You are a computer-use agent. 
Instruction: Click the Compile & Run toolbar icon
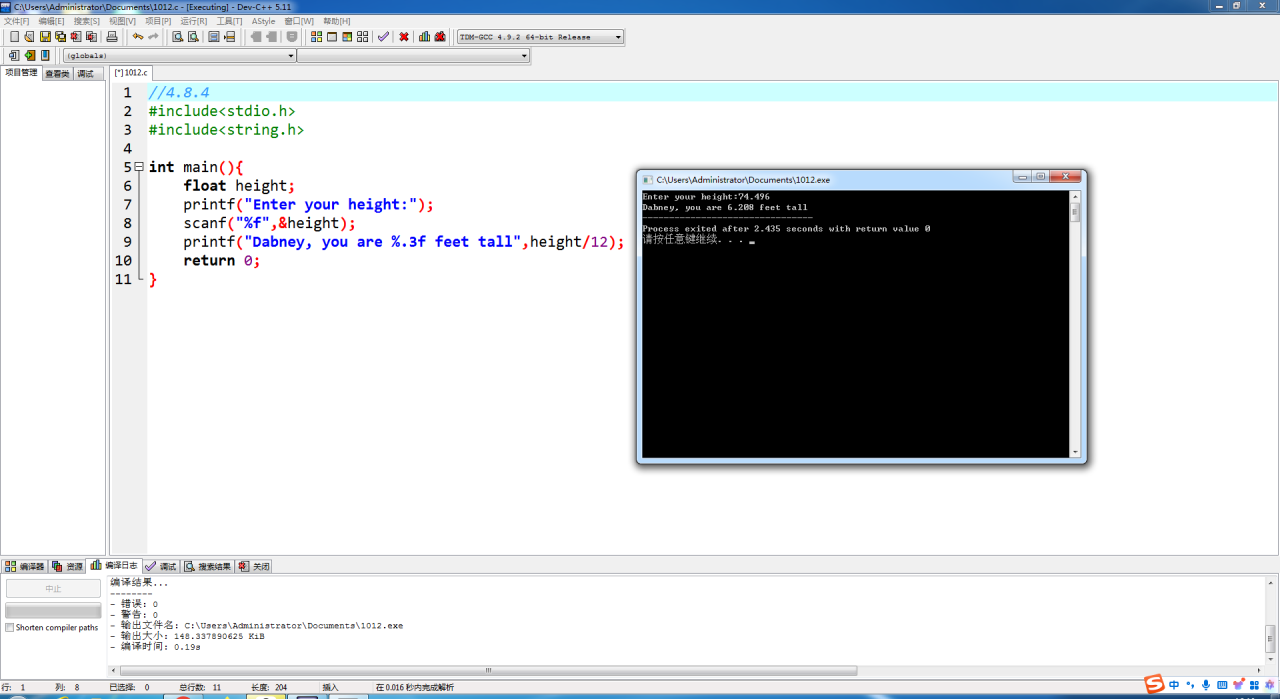pyautogui.click(x=347, y=37)
